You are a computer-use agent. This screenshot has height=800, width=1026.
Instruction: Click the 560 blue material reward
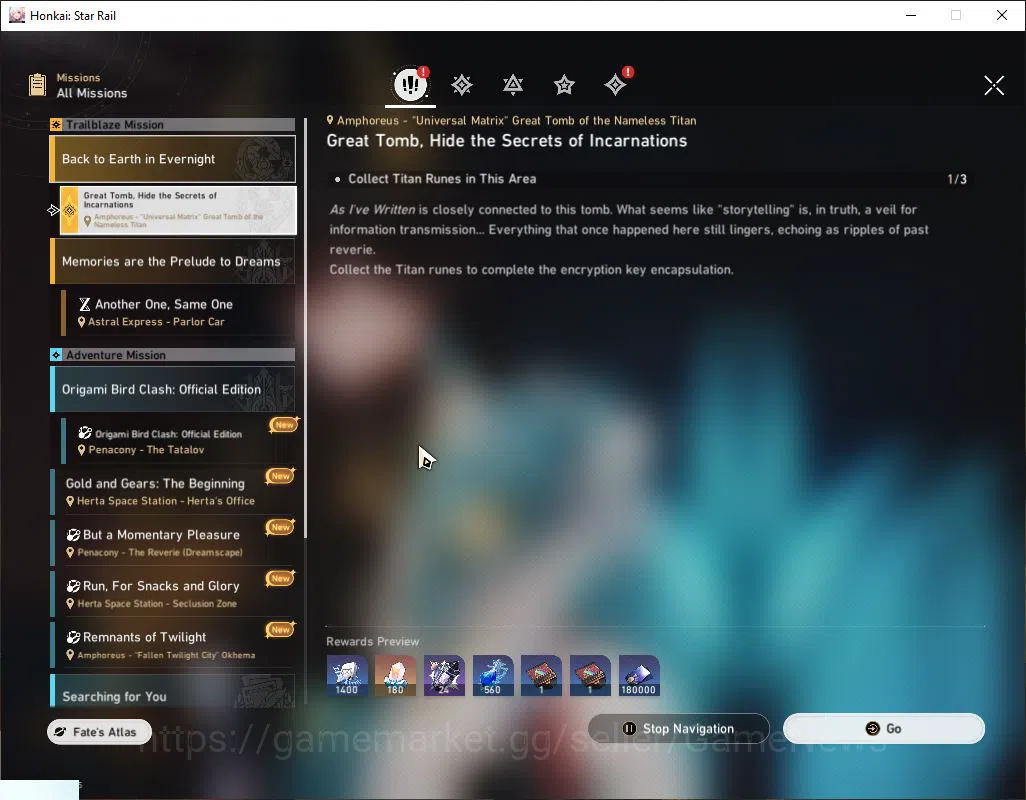(x=493, y=675)
